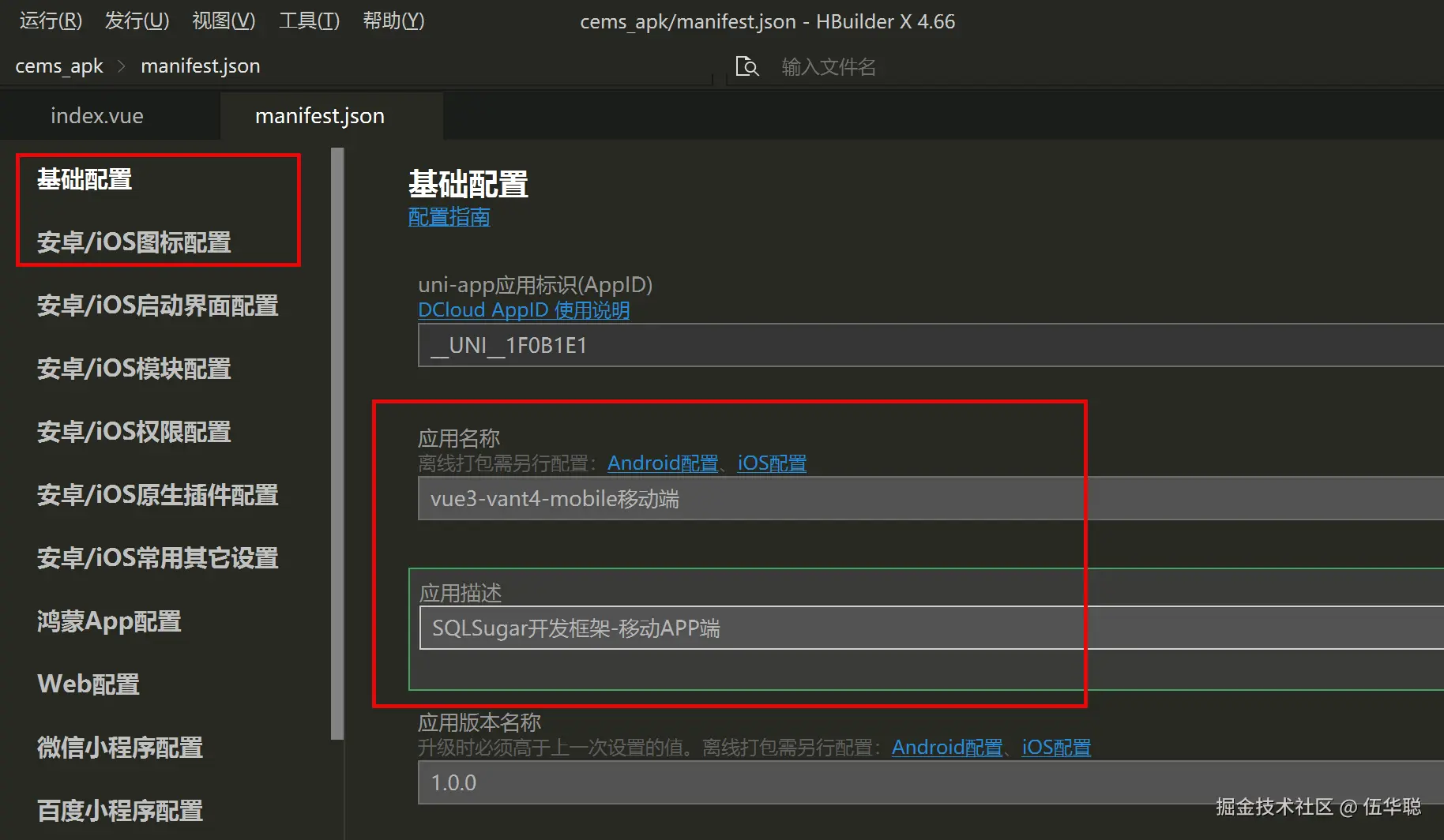The width and height of the screenshot is (1444, 840).
Task: Select 安卓/iOS图标配置 in the sidebar
Action: tap(134, 242)
